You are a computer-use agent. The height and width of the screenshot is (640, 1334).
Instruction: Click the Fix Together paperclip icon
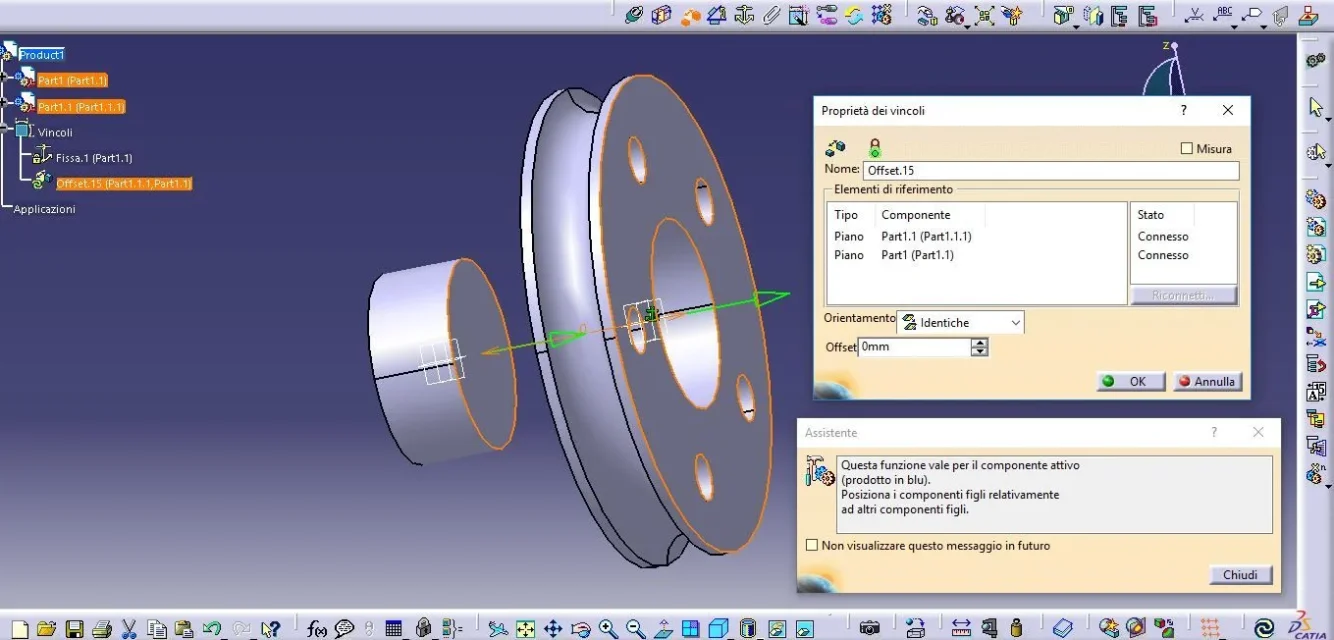(771, 15)
